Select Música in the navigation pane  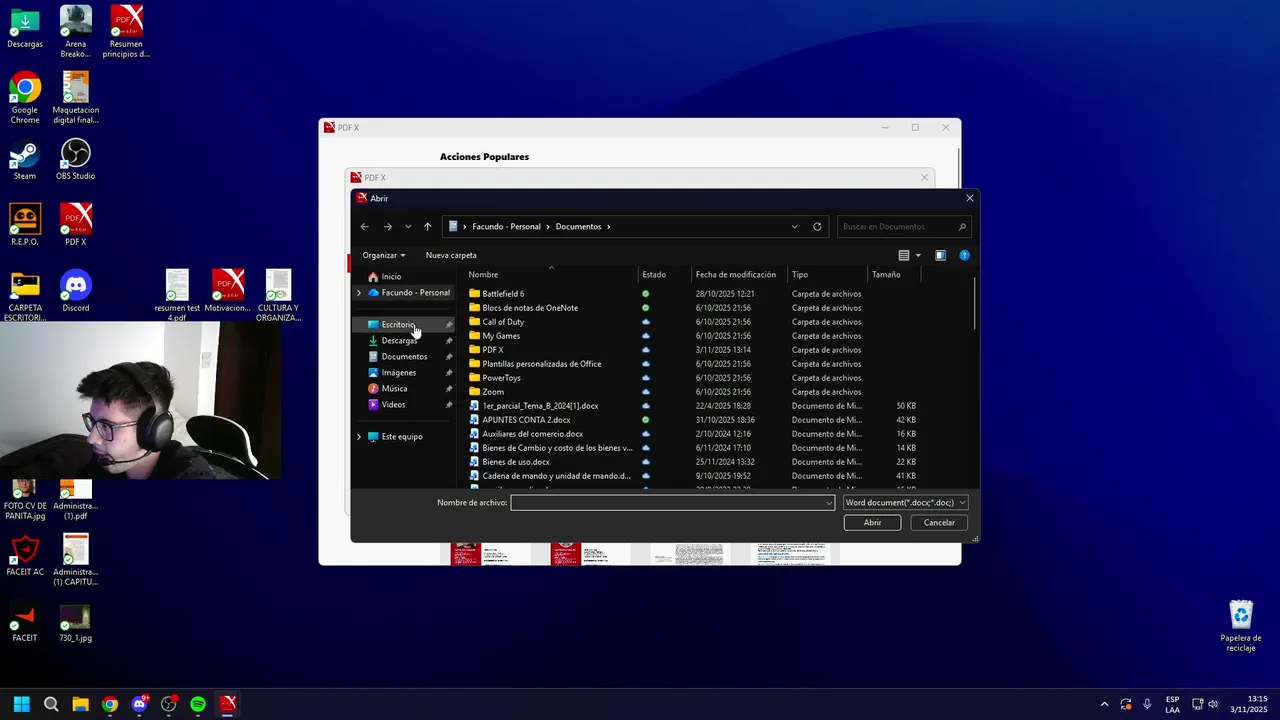[394, 389]
